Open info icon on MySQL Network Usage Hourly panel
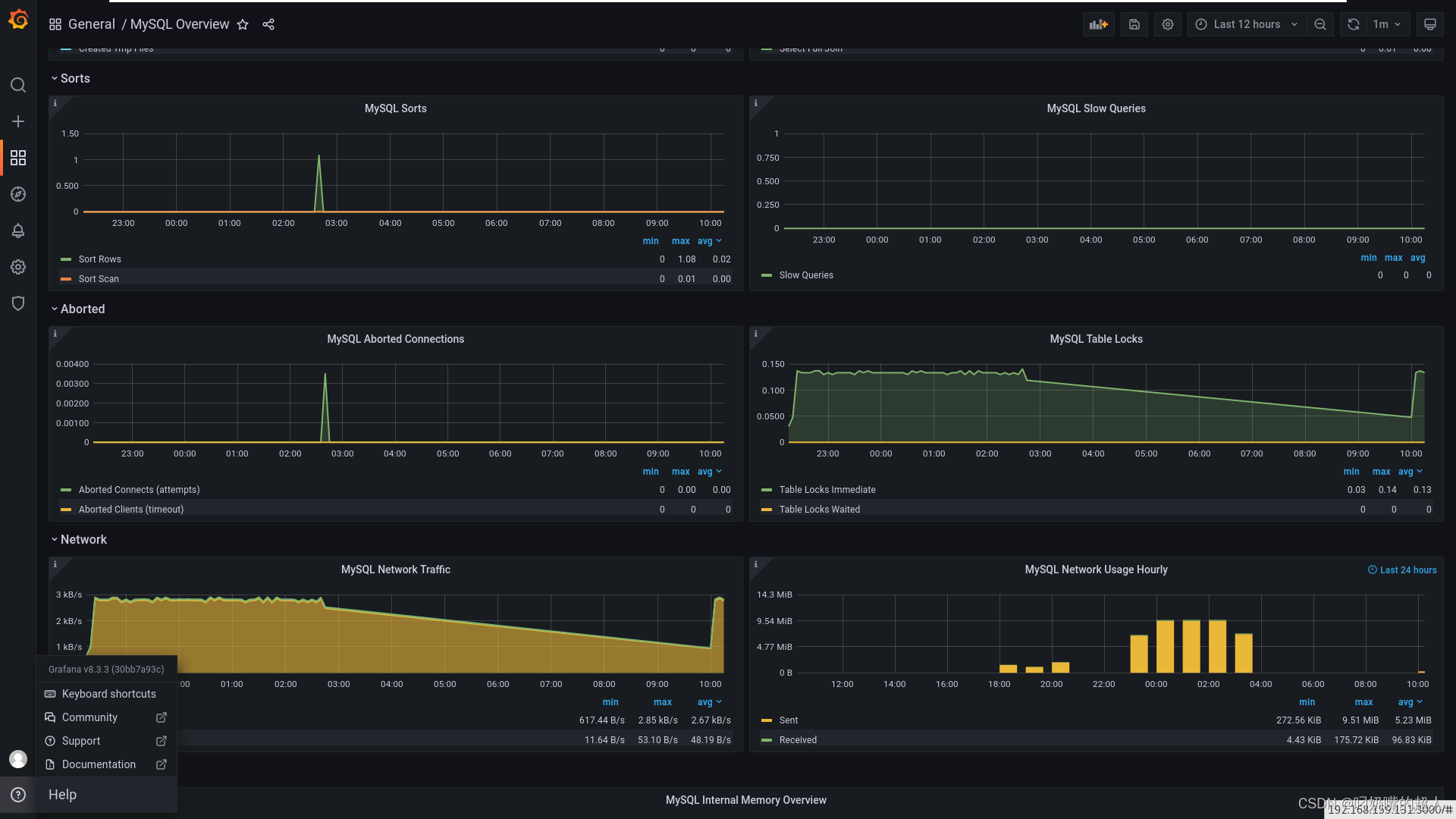The image size is (1456, 819). pyautogui.click(x=755, y=564)
